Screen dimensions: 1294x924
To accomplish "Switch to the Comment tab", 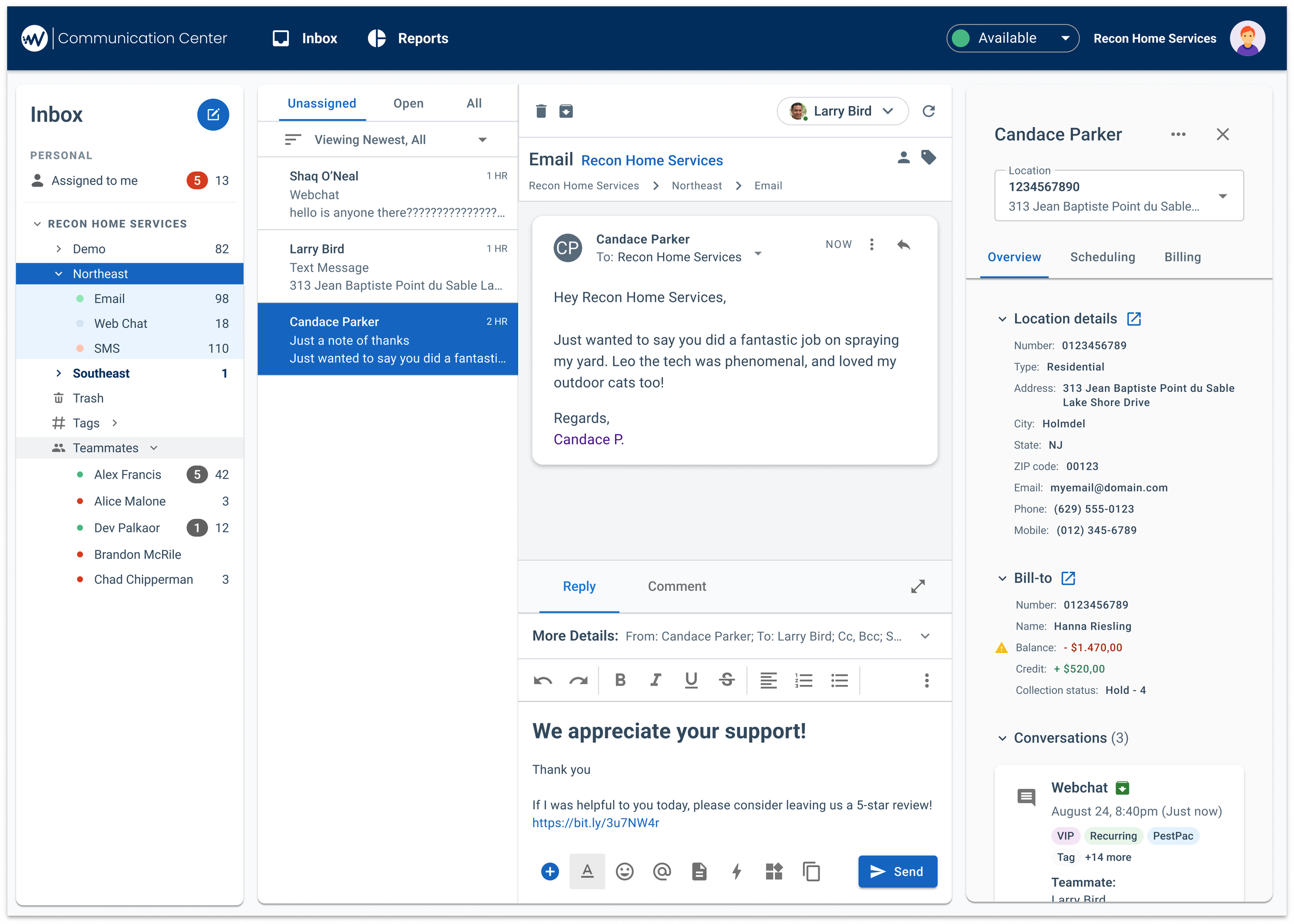I will point(677,586).
